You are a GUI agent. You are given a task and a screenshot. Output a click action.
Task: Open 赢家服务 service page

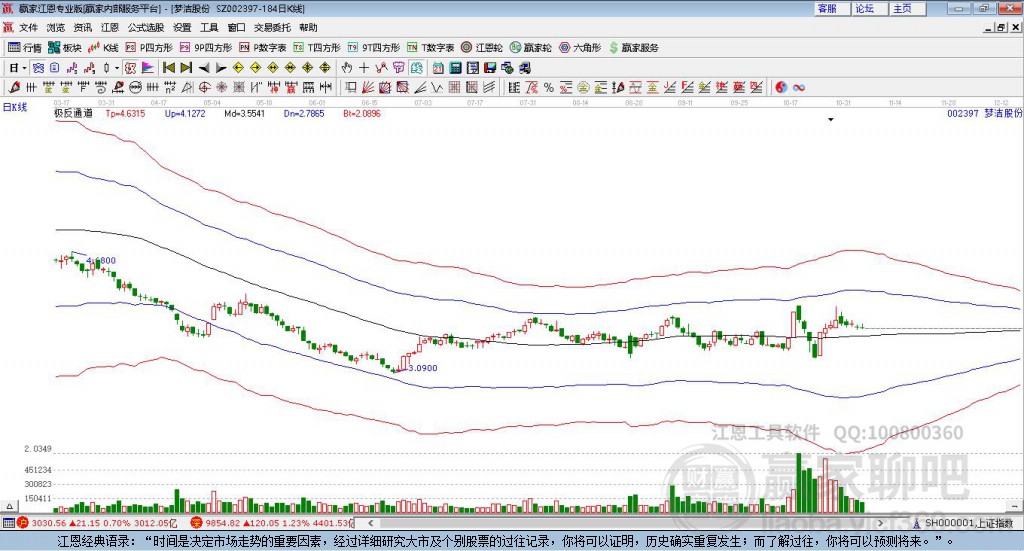point(633,48)
